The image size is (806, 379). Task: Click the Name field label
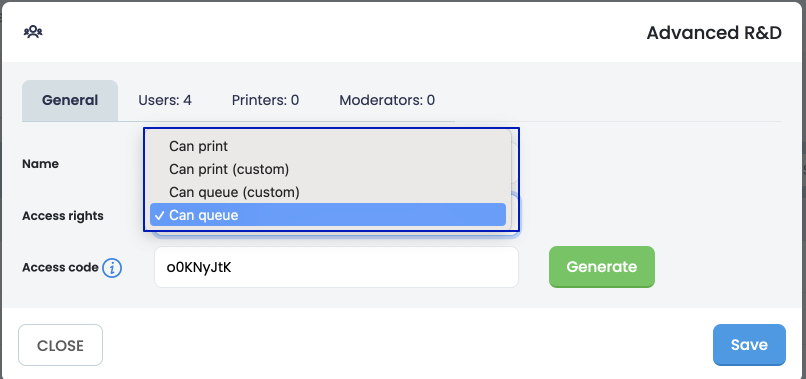41,164
